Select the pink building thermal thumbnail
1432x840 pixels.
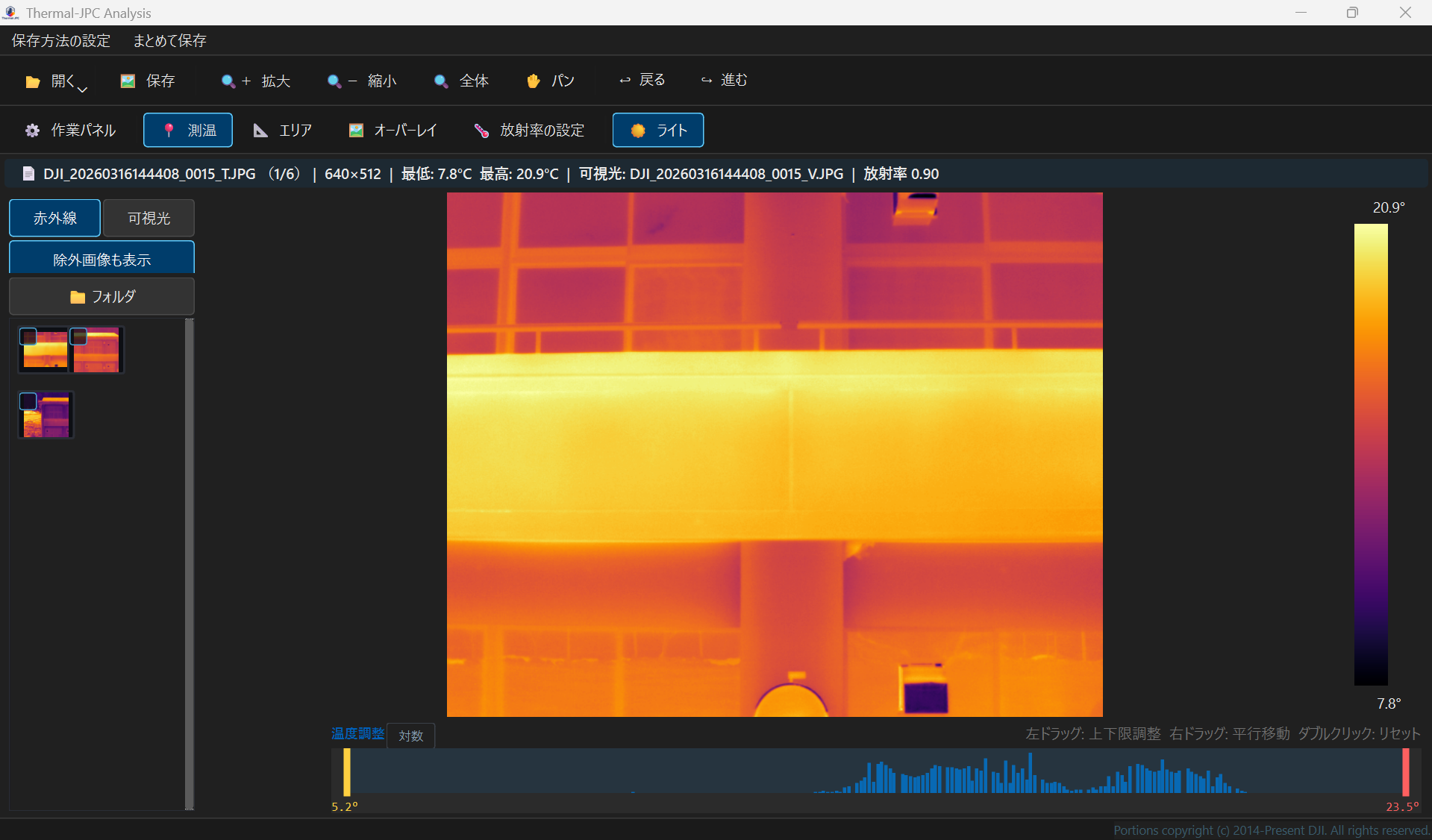click(x=97, y=350)
